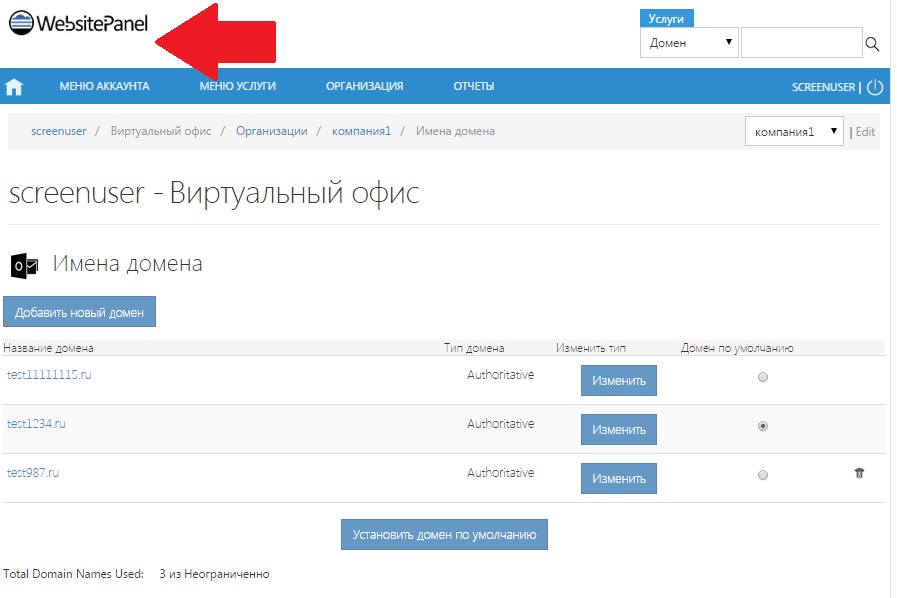The width and height of the screenshot is (897, 598).
Task: Click SCREENUSER account link
Action: coord(823,87)
